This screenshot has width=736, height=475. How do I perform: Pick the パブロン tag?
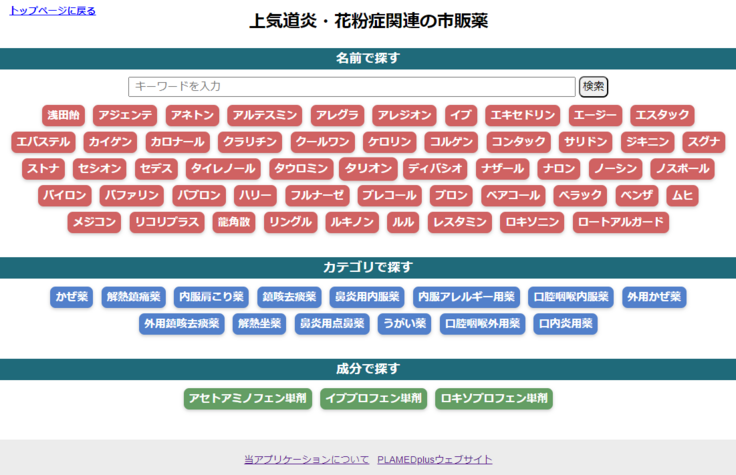tap(199, 196)
